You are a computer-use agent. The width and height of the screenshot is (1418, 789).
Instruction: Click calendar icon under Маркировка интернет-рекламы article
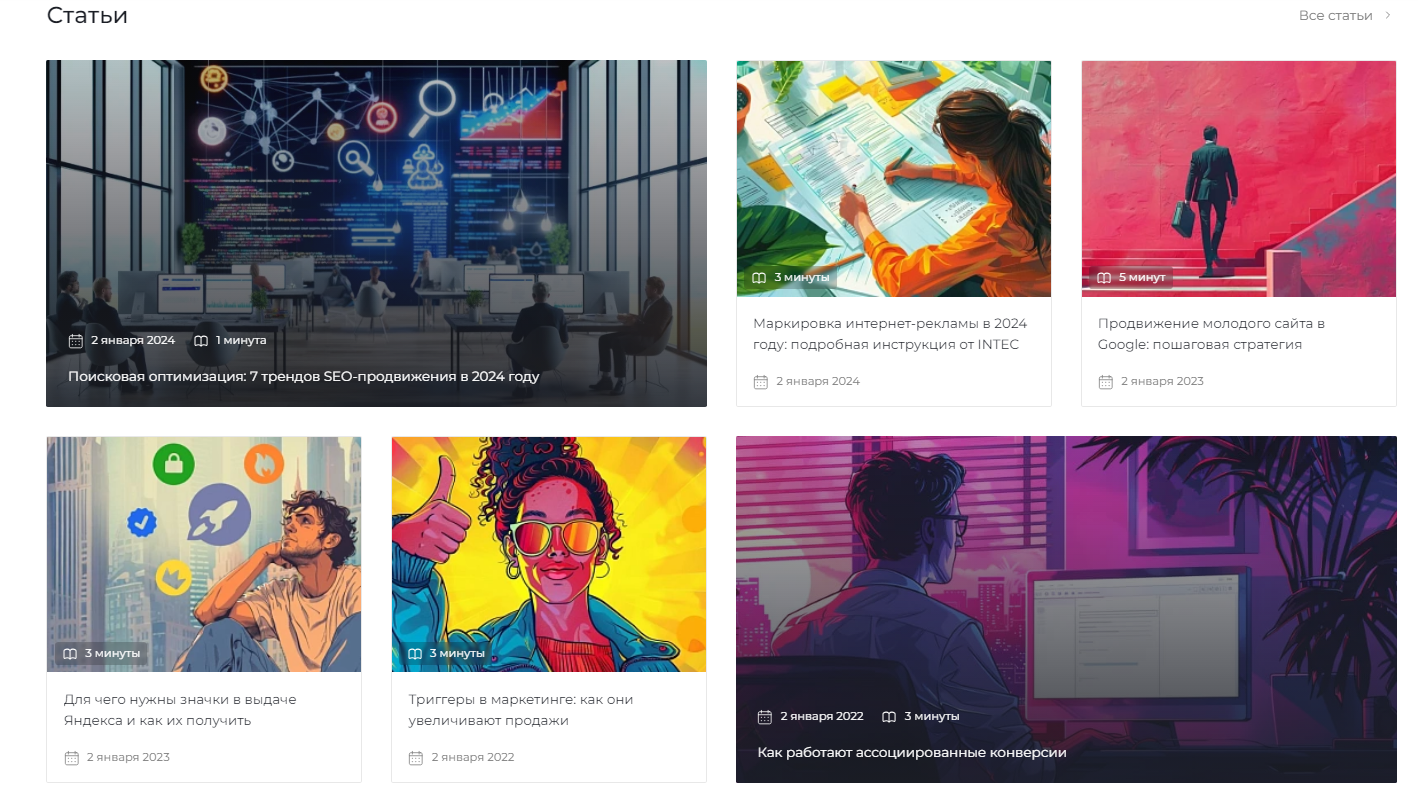[760, 382]
